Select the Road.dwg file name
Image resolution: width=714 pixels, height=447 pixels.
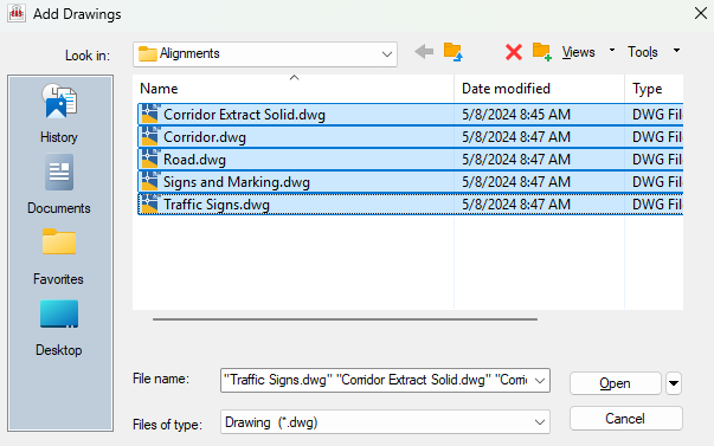pyautogui.click(x=194, y=159)
